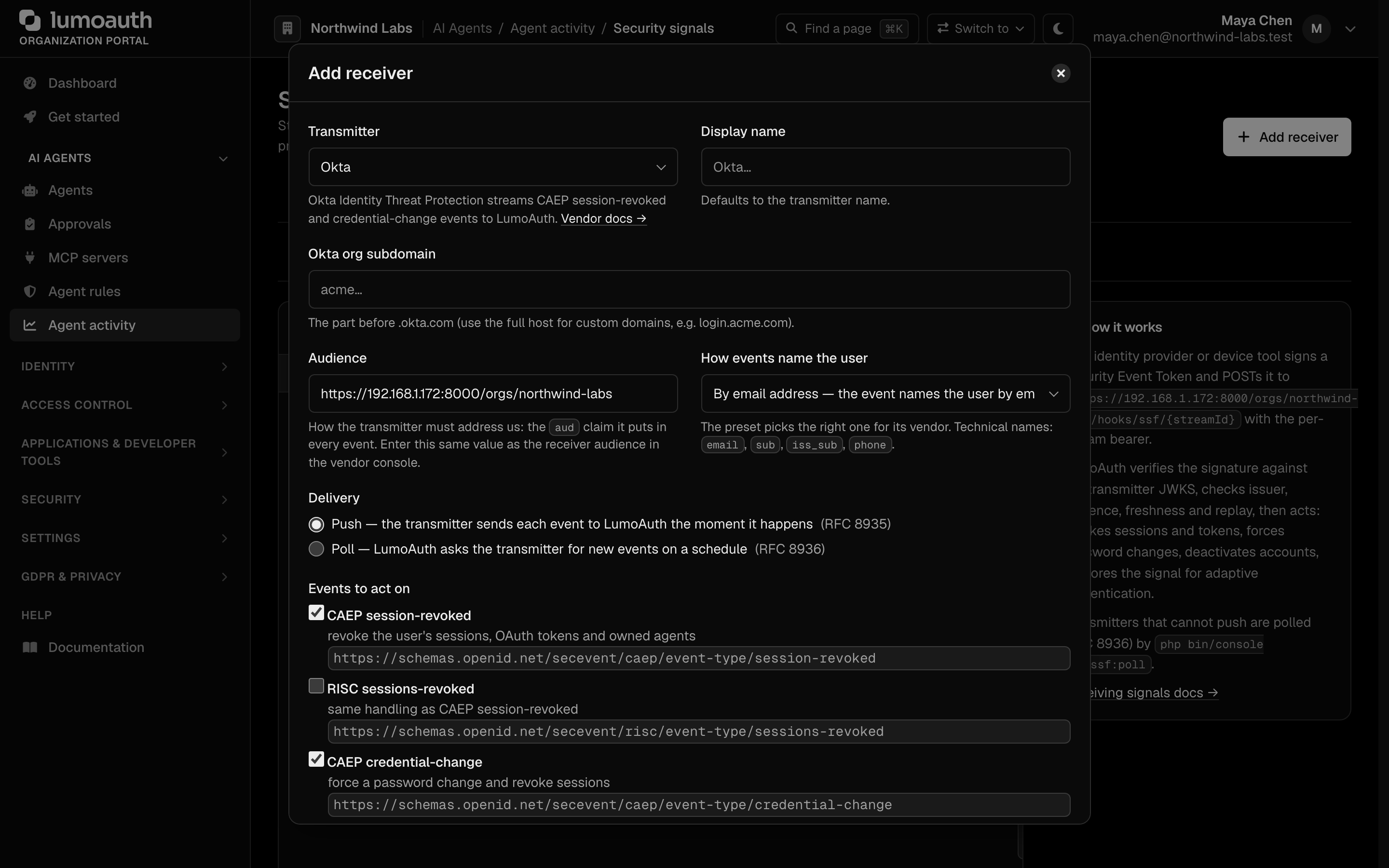This screenshot has height=868, width=1389.
Task: Click the Northwind Labs breadcrumb
Action: point(361,28)
